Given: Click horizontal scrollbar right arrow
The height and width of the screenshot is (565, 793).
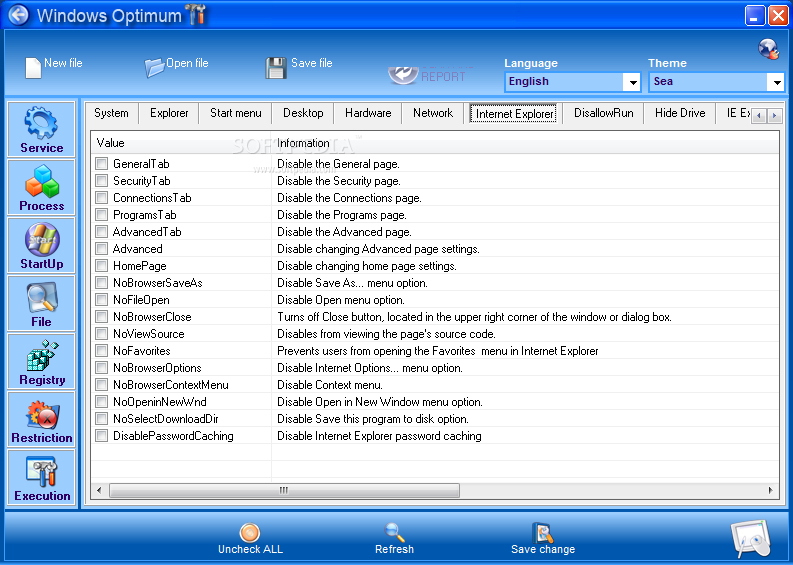Looking at the screenshot, I should [770, 490].
